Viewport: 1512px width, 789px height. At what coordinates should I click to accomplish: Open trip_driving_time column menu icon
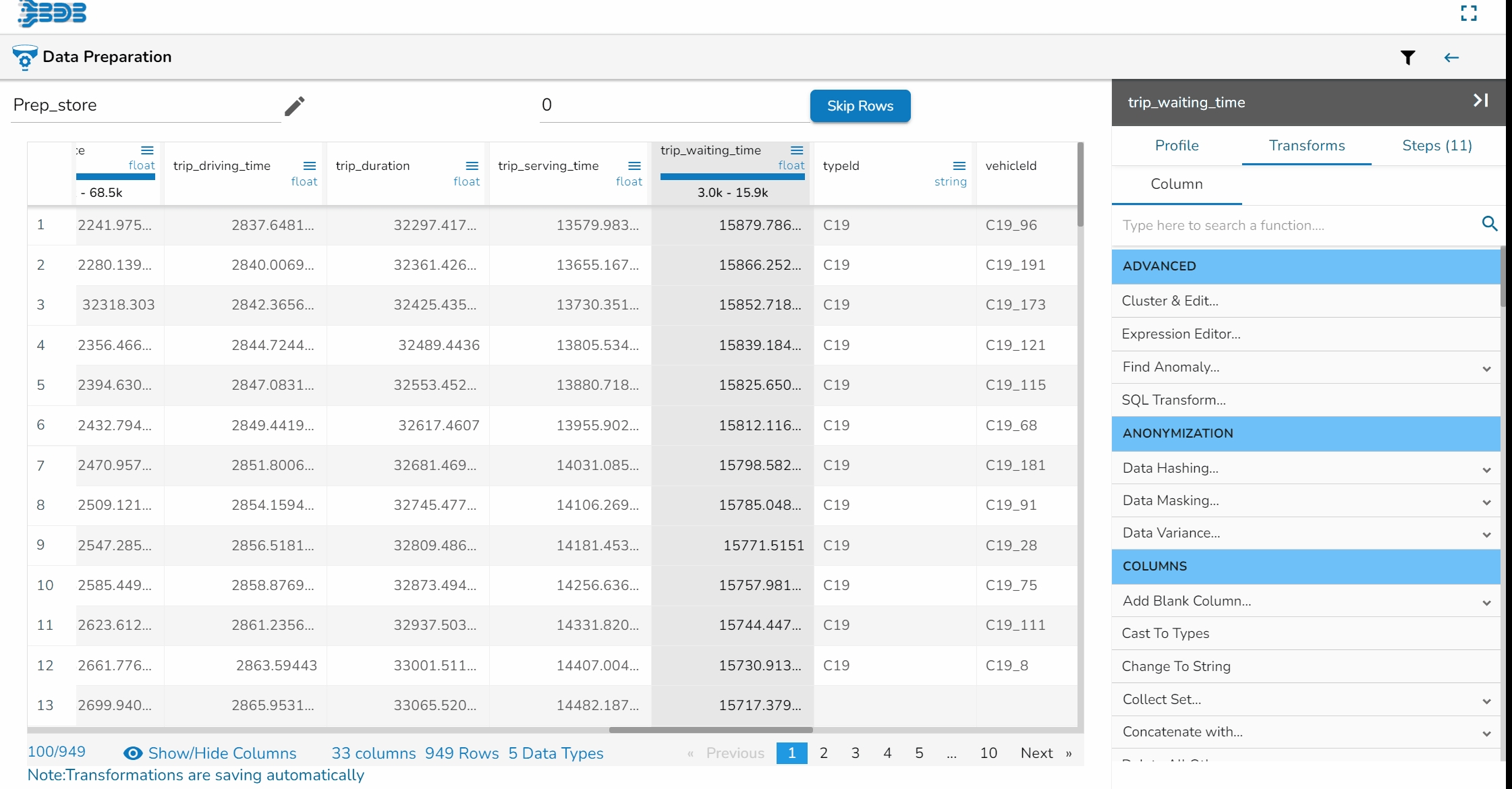(x=309, y=166)
